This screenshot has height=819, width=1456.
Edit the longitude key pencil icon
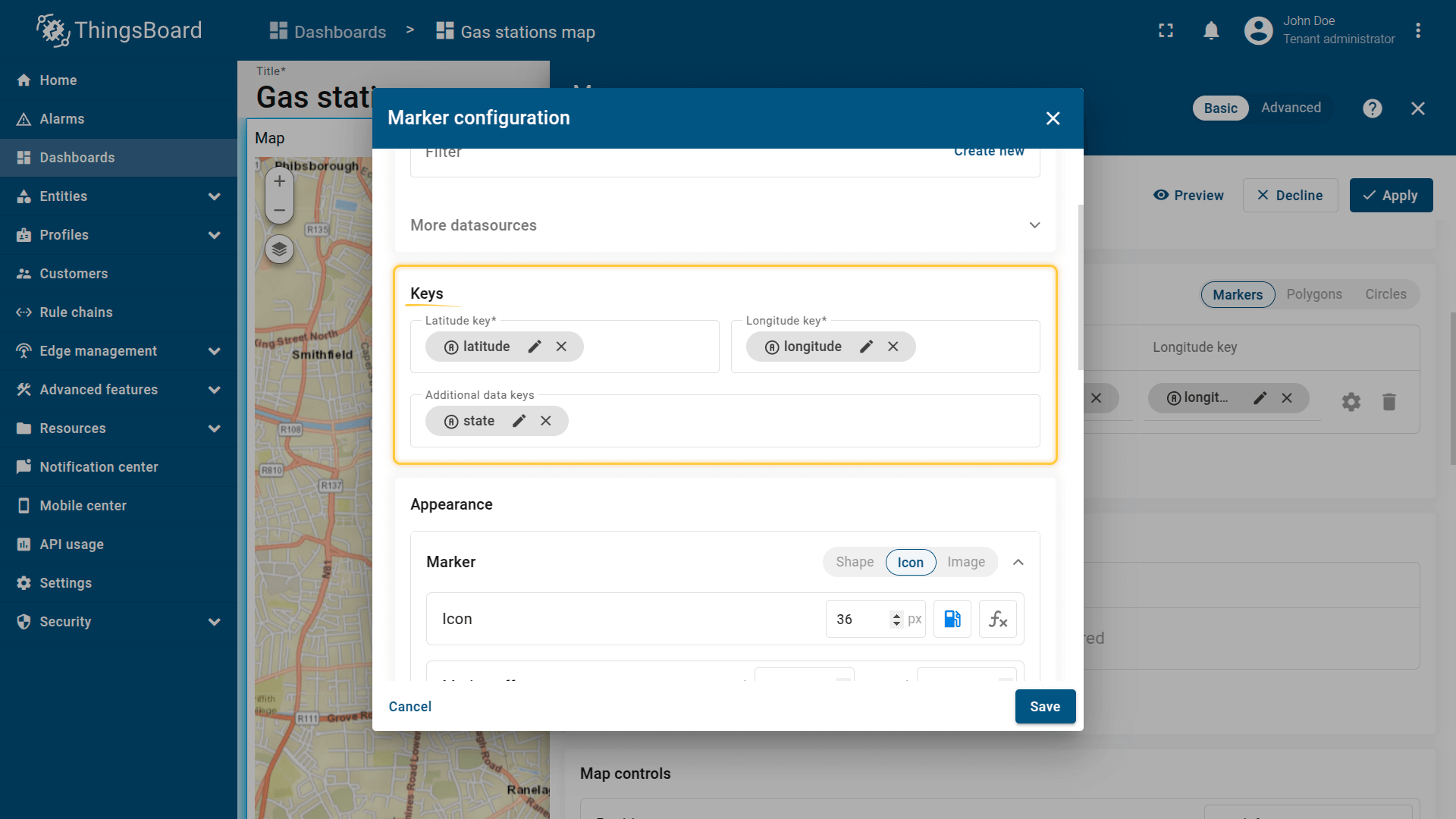[x=867, y=347]
